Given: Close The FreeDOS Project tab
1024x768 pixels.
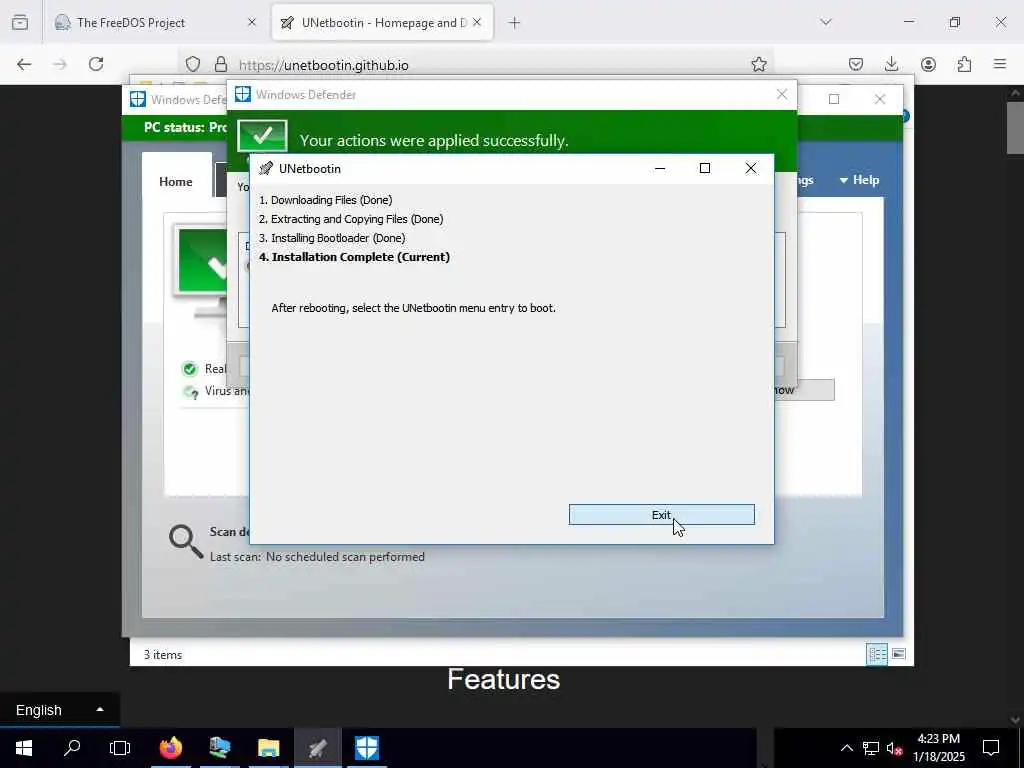Looking at the screenshot, I should click(x=252, y=22).
